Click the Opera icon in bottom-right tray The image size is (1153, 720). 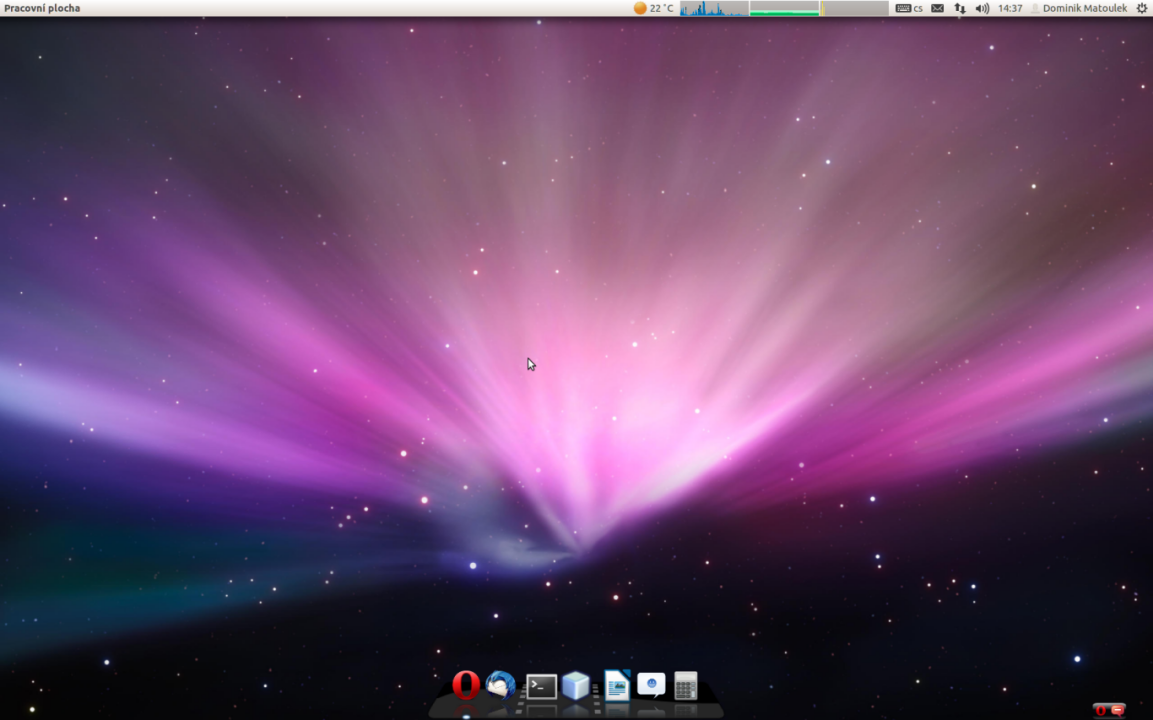(1100, 710)
